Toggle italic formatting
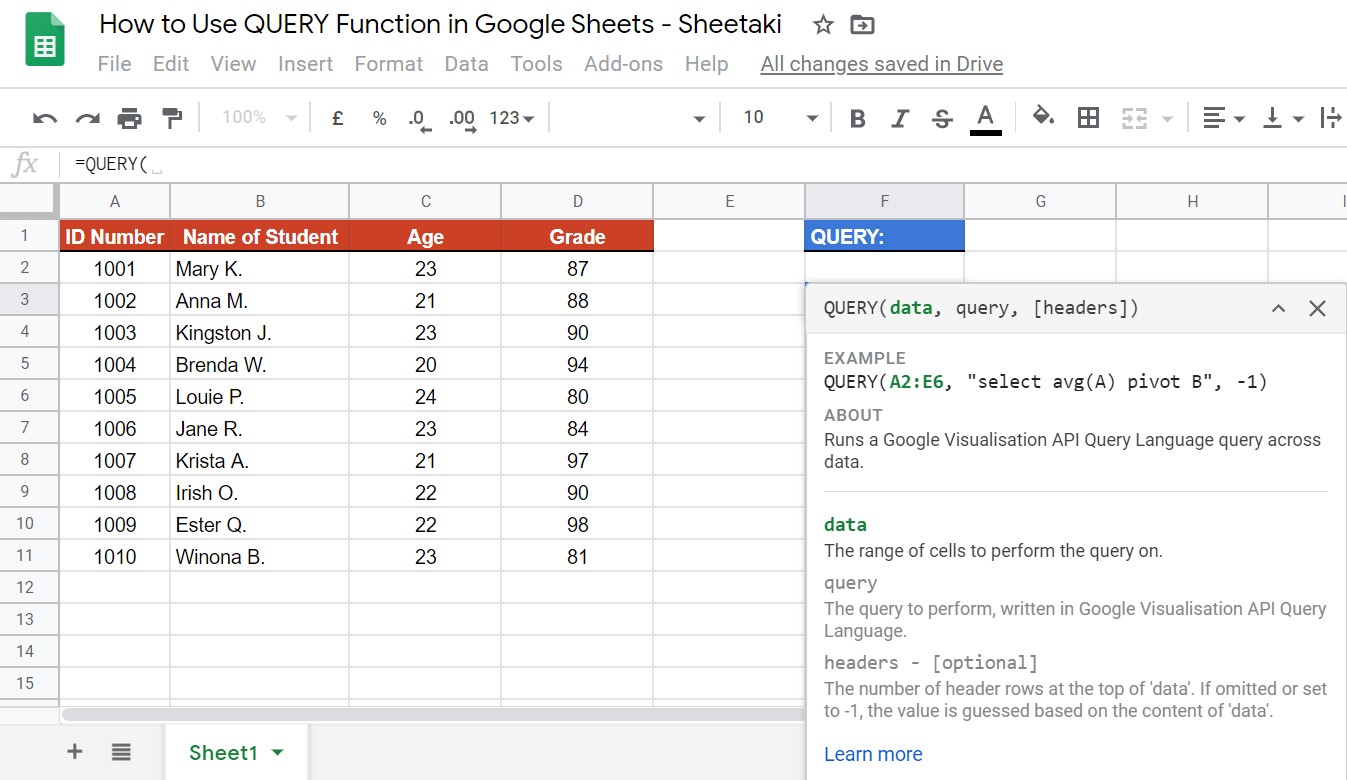Viewport: 1347px width, 780px height. tap(900, 118)
